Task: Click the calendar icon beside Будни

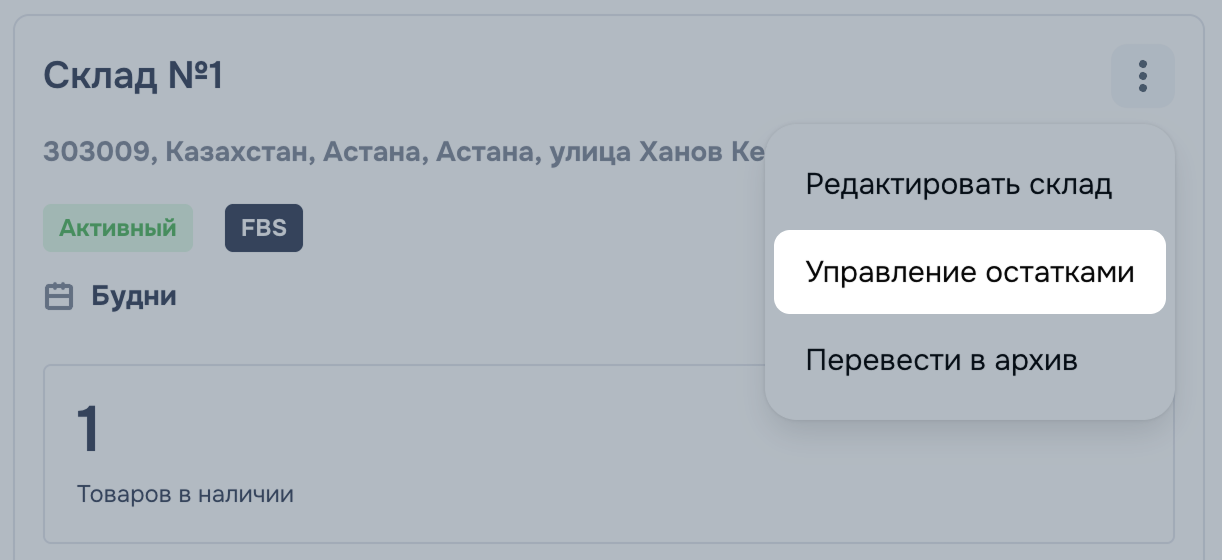Action: tap(60, 297)
